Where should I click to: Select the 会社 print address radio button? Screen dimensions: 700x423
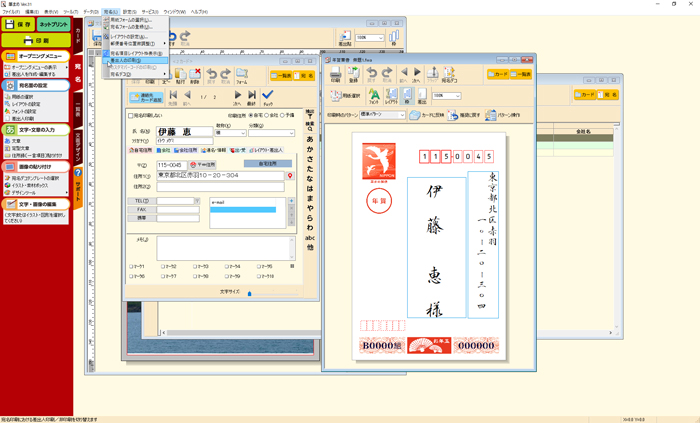[265, 115]
